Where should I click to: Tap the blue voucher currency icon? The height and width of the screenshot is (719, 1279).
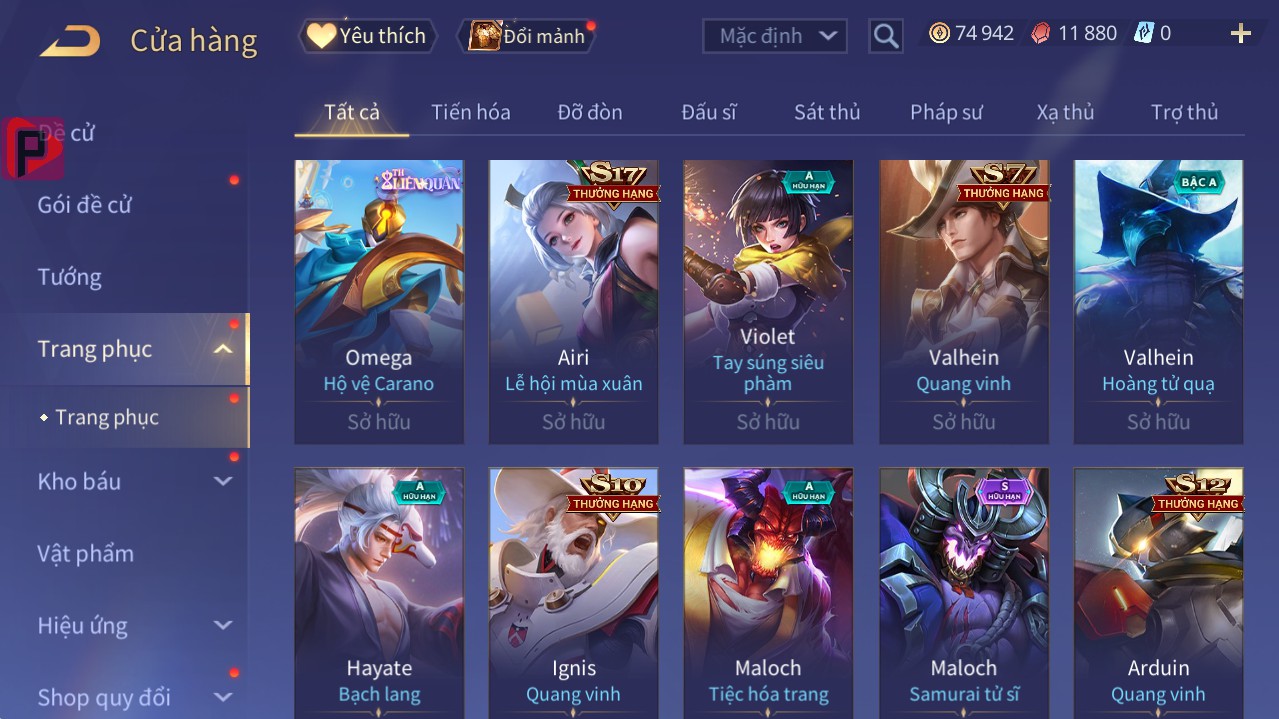tap(1143, 34)
